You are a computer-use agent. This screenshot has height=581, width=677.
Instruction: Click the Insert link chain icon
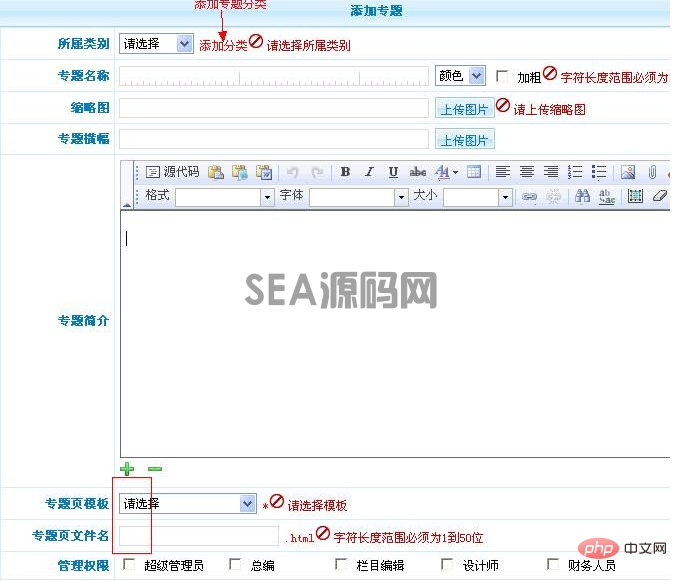click(529, 196)
